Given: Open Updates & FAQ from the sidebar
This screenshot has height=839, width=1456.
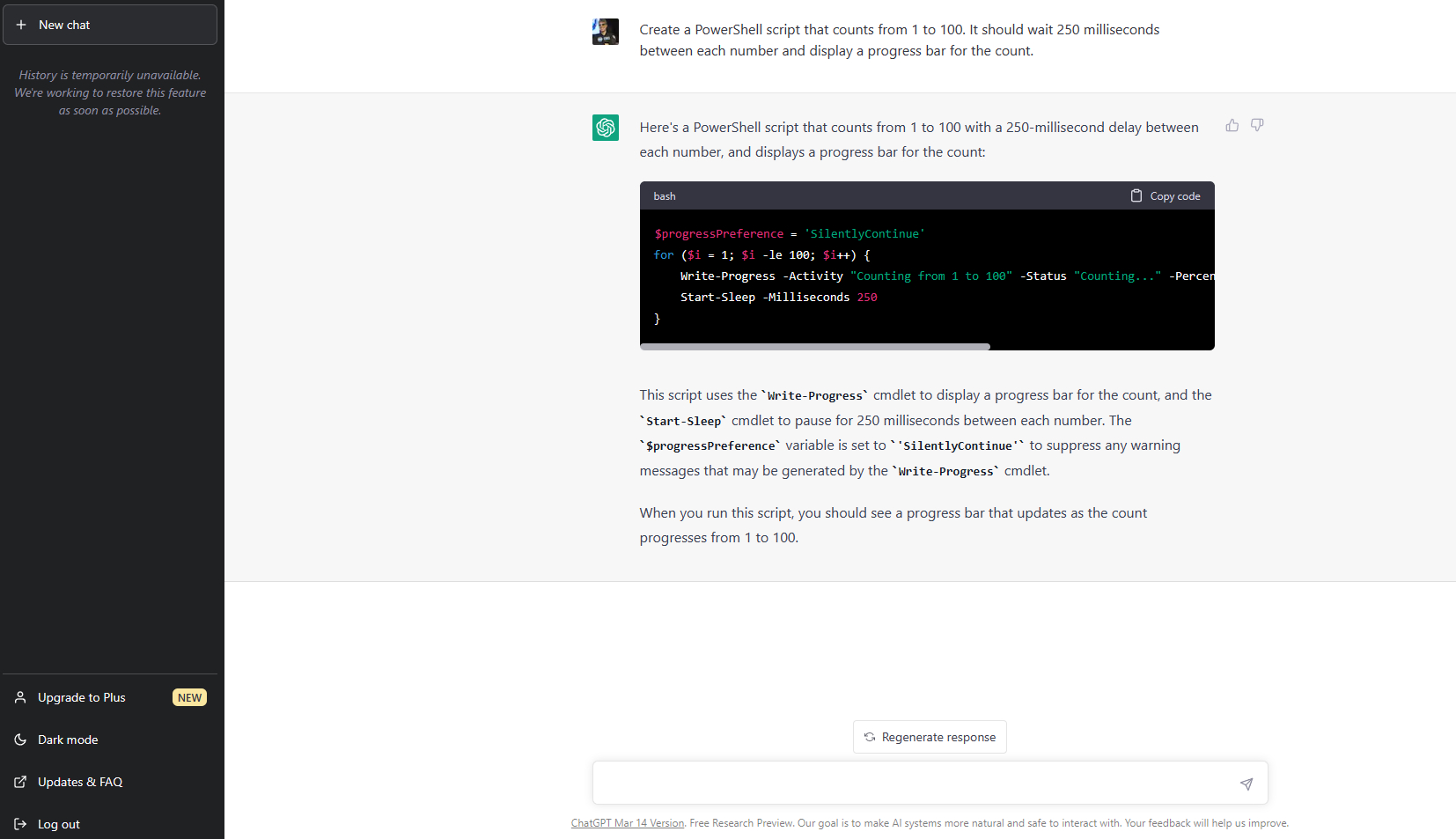Looking at the screenshot, I should click(x=80, y=782).
